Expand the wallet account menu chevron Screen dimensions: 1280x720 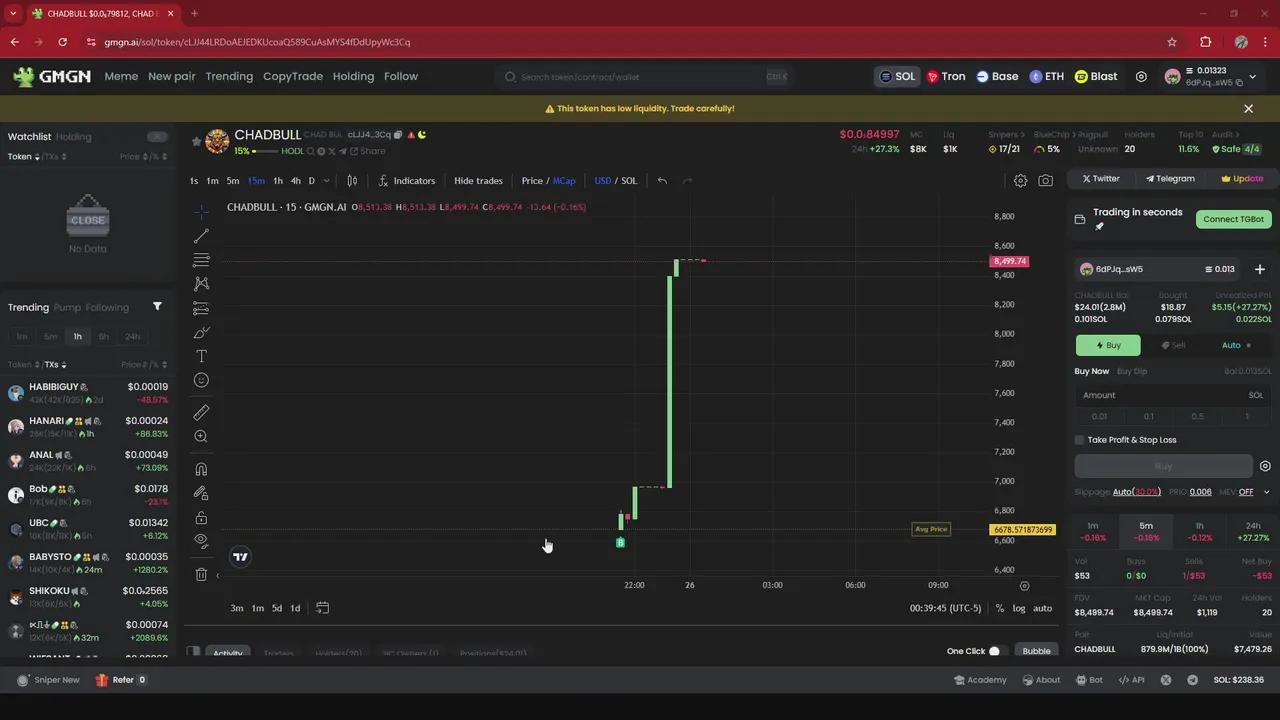1253,77
